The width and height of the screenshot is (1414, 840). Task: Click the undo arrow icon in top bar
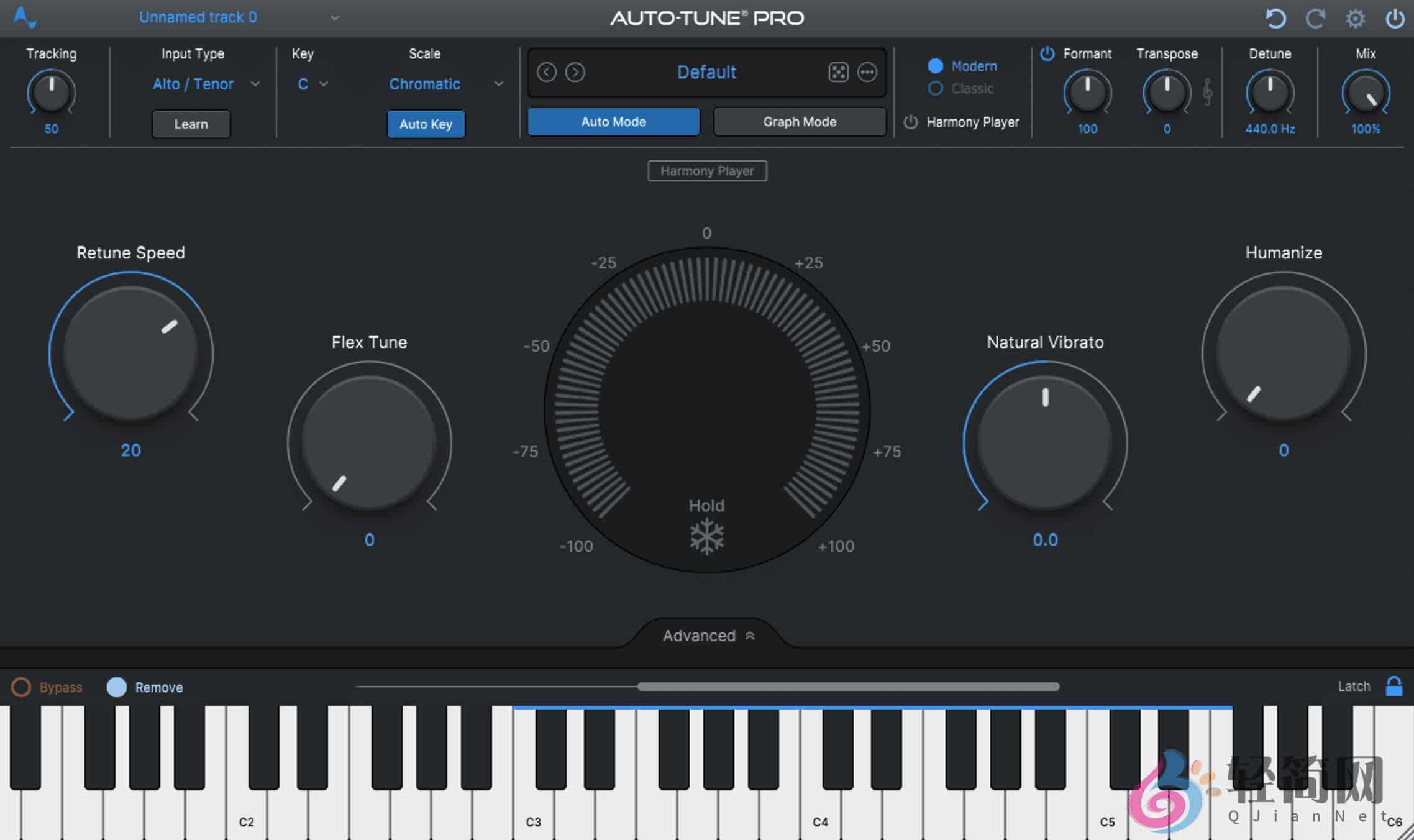(x=1275, y=19)
